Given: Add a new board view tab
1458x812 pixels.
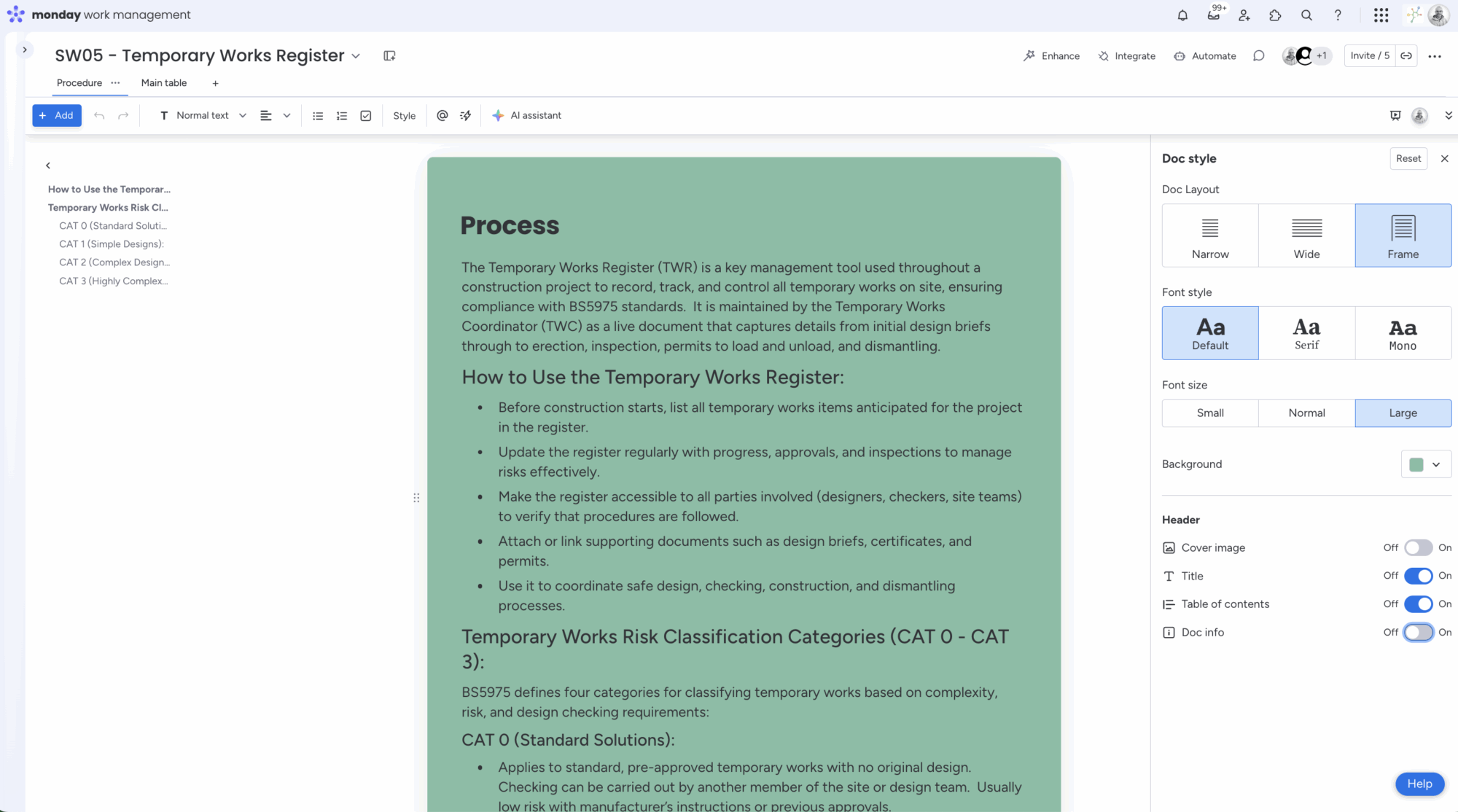Looking at the screenshot, I should pos(215,84).
